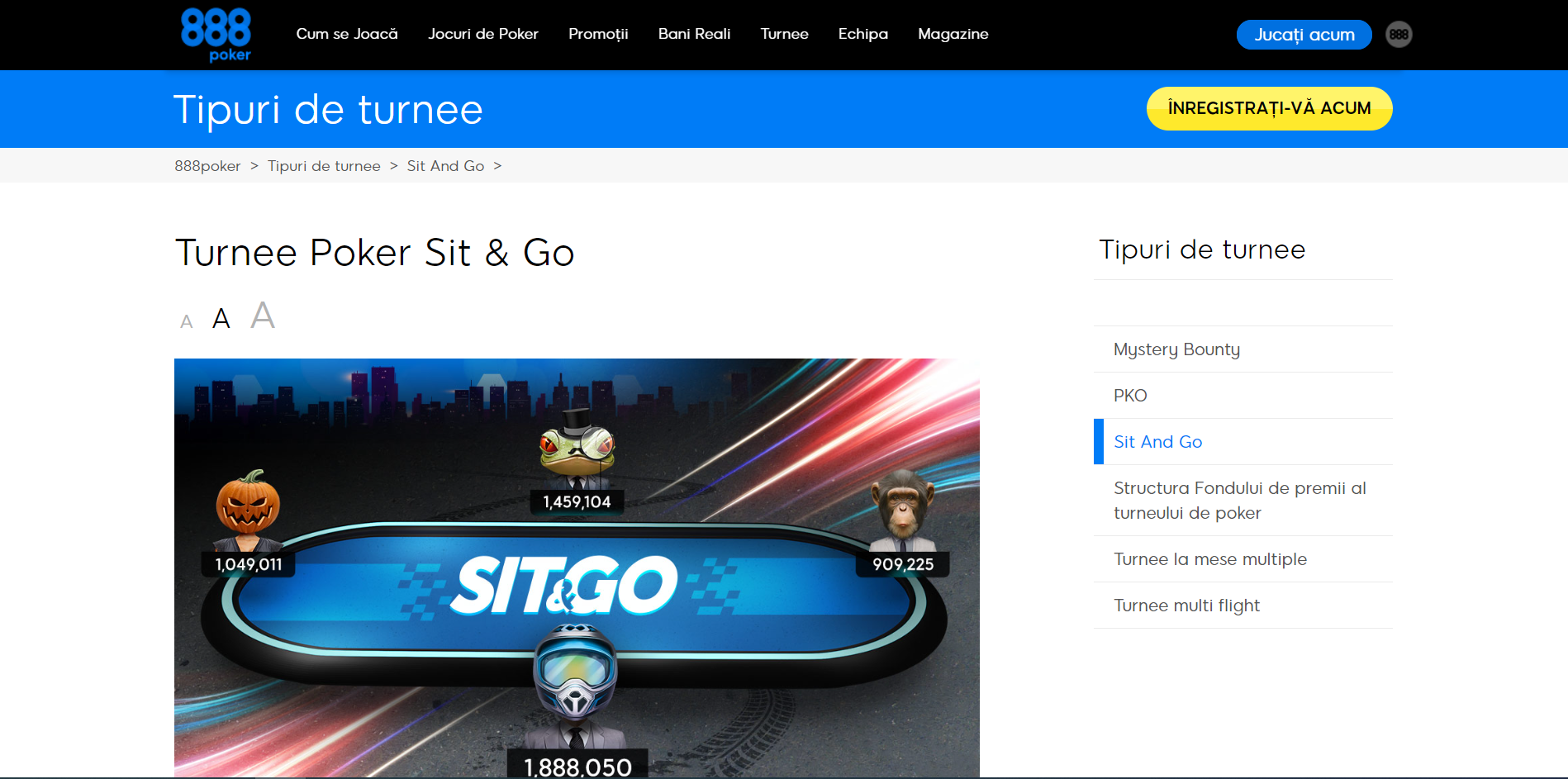
Task: Open the Magazine menu
Action: pyautogui.click(x=953, y=34)
